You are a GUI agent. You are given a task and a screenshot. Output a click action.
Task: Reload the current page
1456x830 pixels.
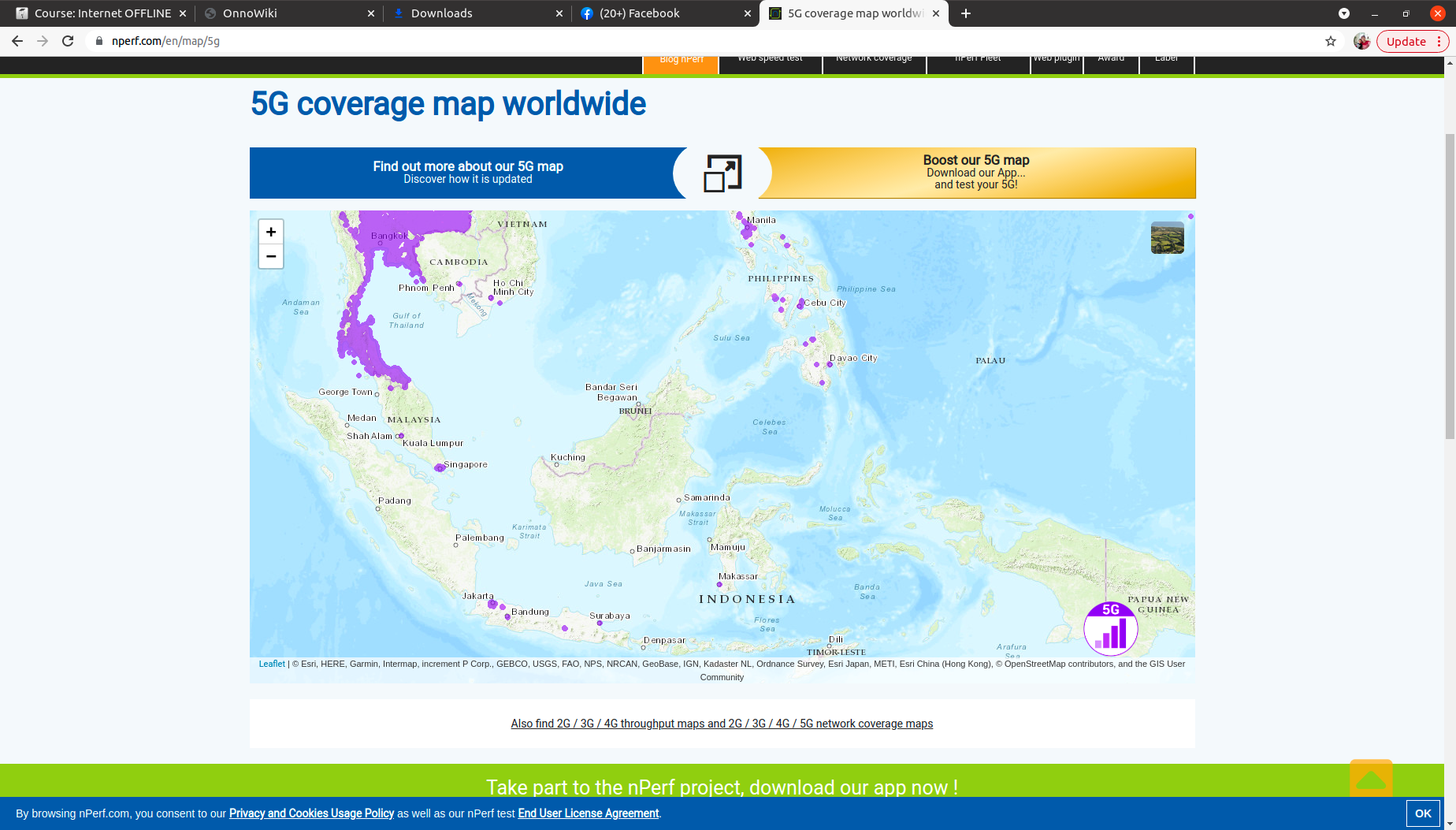[x=68, y=41]
